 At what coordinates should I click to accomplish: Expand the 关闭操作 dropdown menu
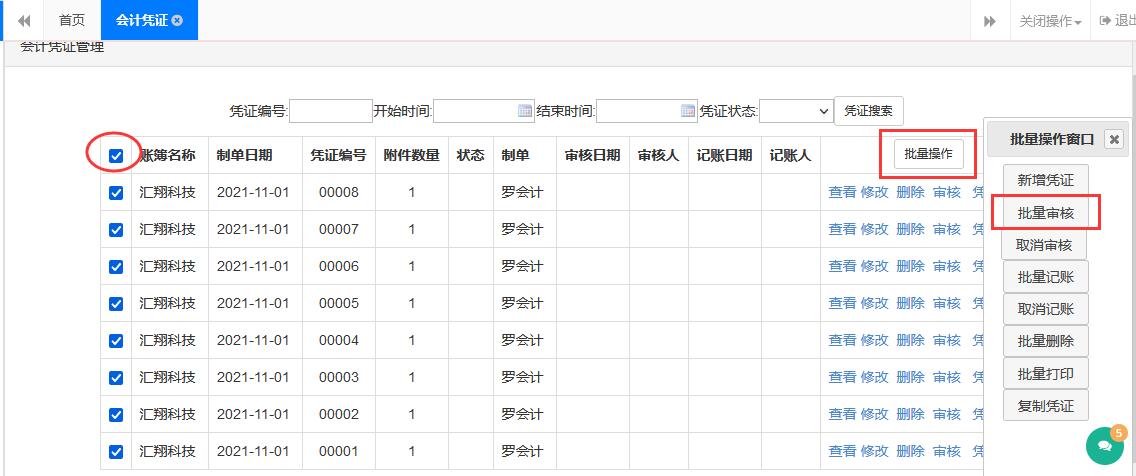(x=1050, y=20)
